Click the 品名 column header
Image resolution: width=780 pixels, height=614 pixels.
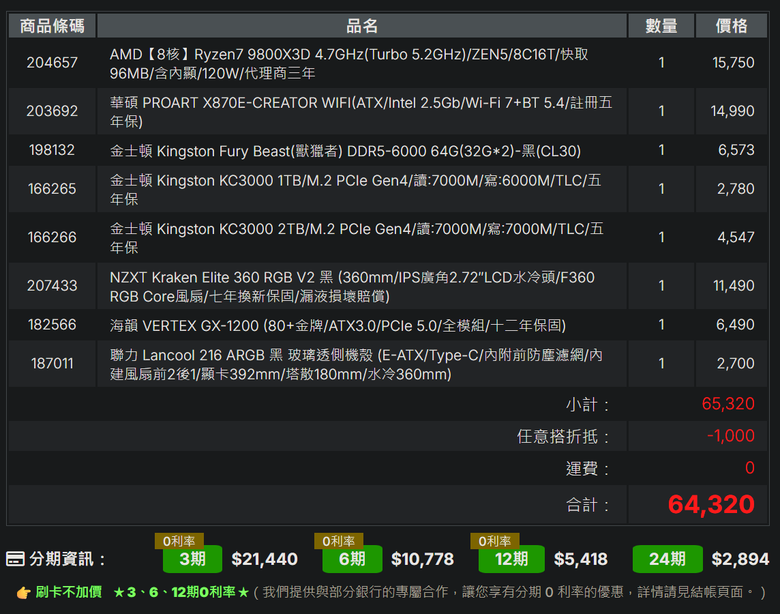[362, 26]
